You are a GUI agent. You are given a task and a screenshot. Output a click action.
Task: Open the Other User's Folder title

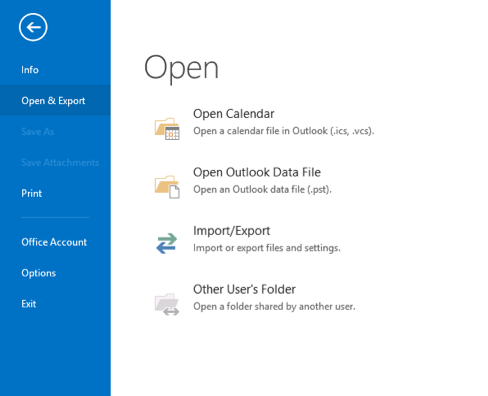tap(244, 289)
